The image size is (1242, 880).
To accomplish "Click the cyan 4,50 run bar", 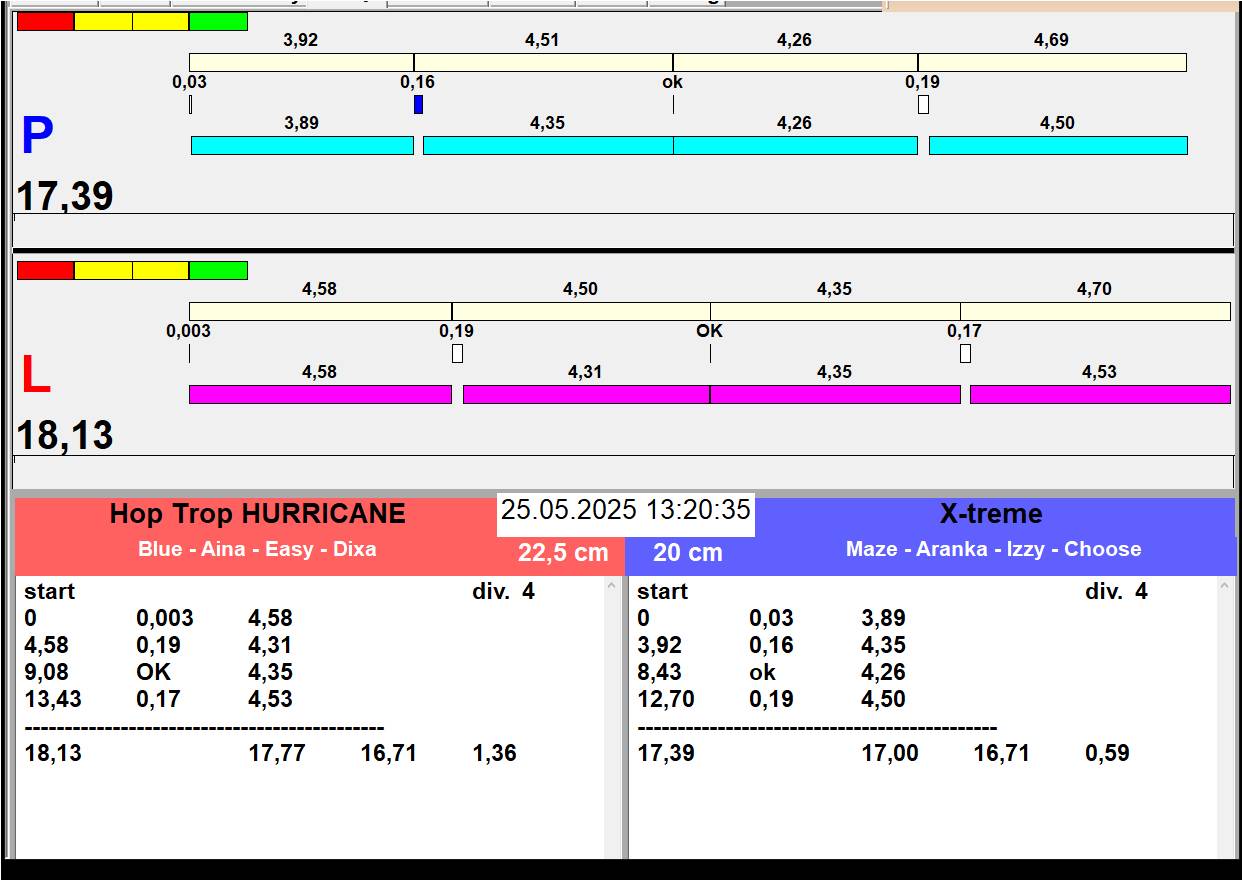I will point(1057,146).
